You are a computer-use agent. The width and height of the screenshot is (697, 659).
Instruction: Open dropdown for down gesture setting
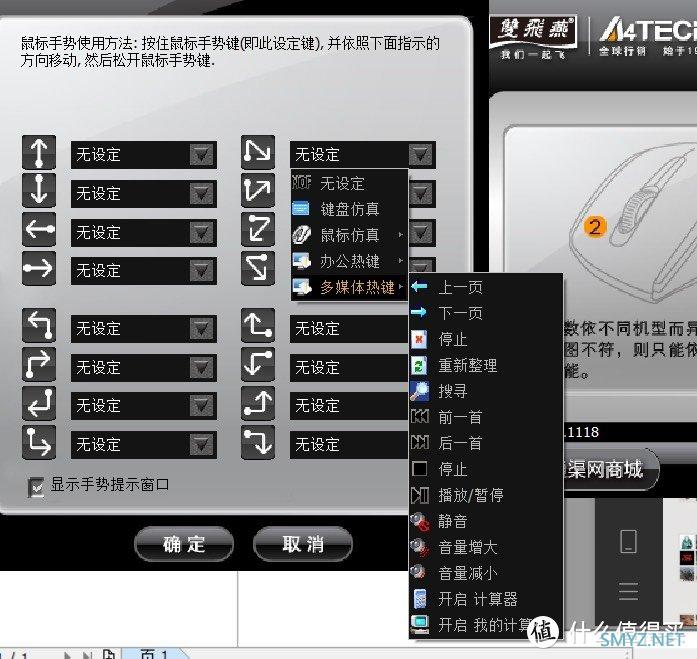click(x=201, y=193)
